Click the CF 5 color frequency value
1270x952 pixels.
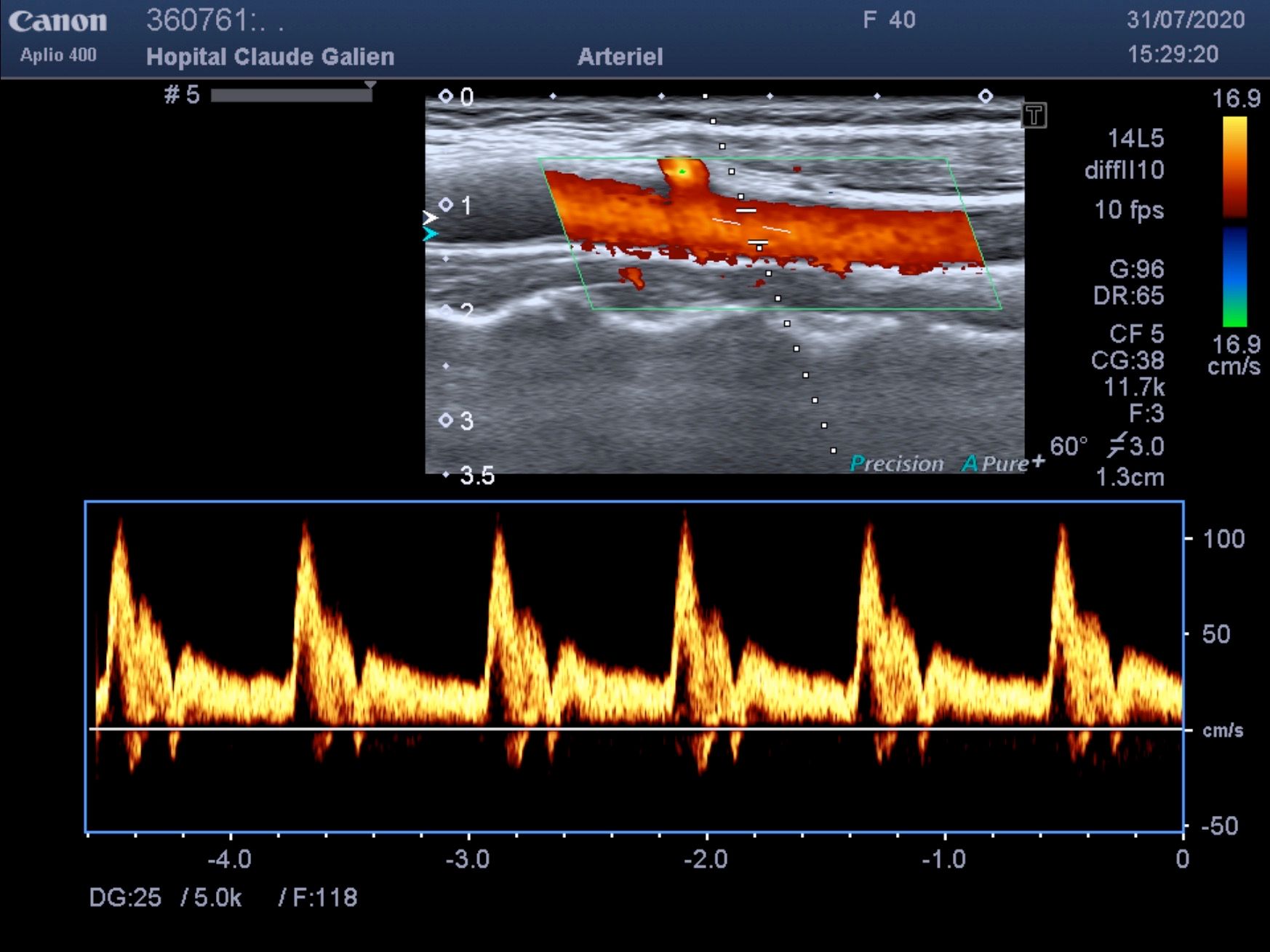pos(1136,334)
